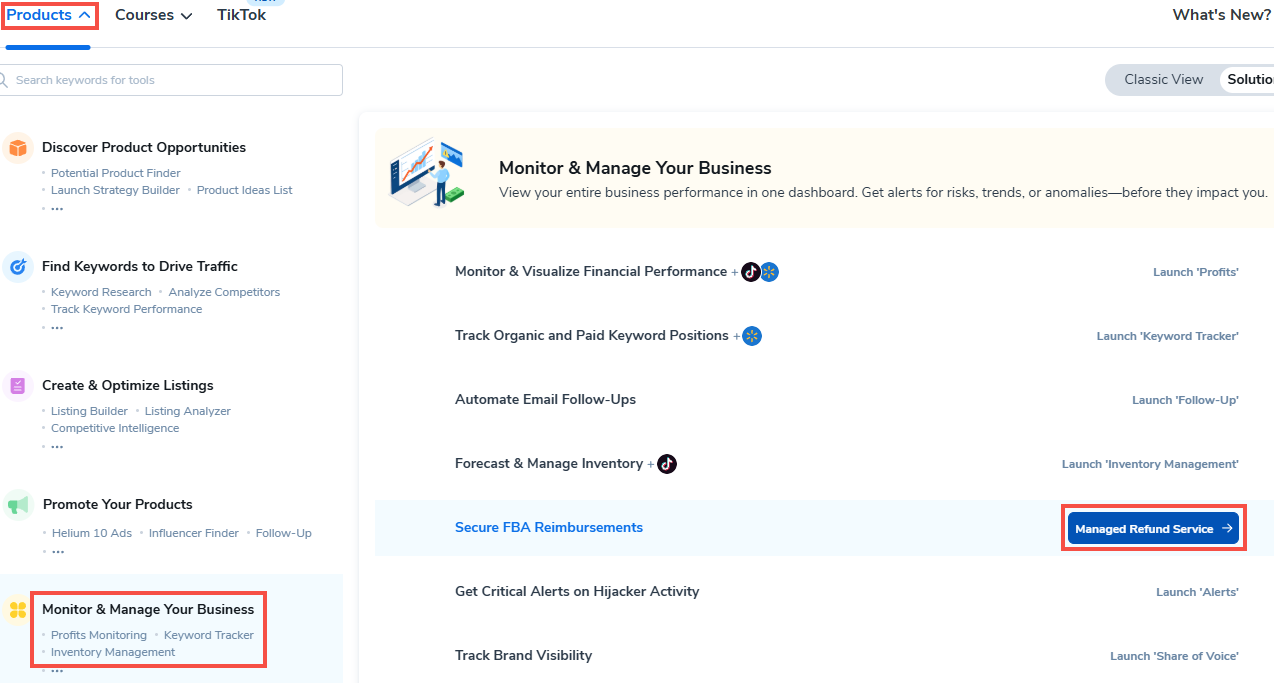
Task: Click the Promote Your Products megaphone icon
Action: [x=17, y=505]
